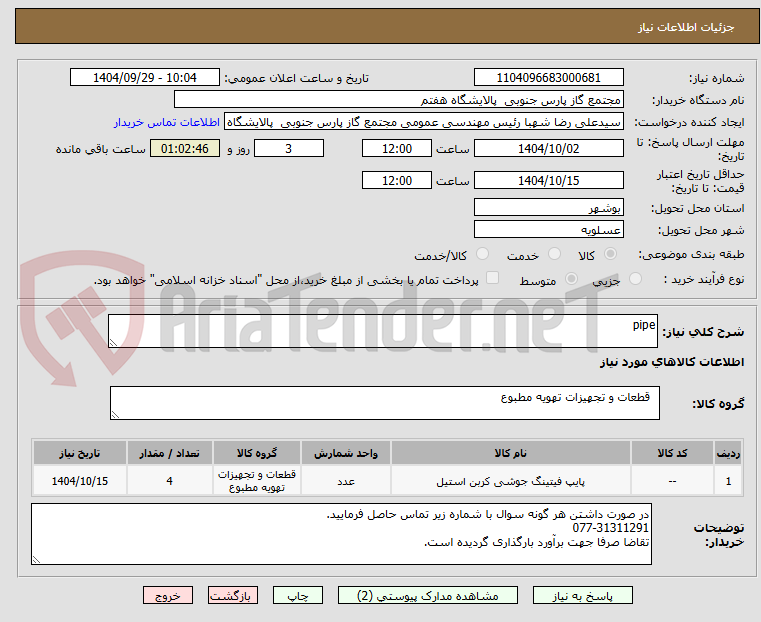Click the 'جزئیات اطلاعات نیاز' page title
Viewport: 761px width, 622px height.
coord(686,27)
